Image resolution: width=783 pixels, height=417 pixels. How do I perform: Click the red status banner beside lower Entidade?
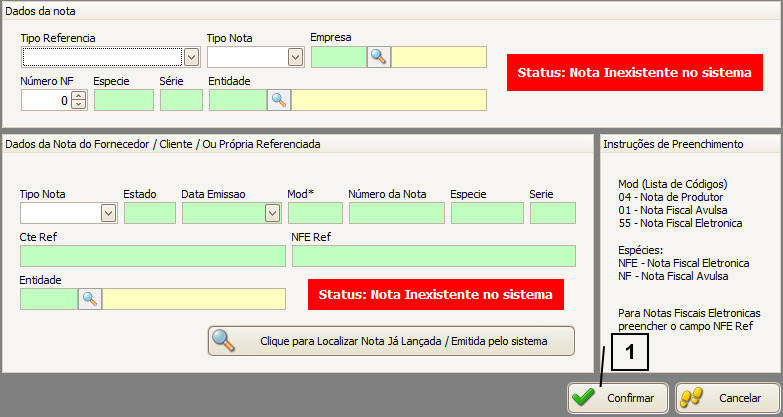436,295
